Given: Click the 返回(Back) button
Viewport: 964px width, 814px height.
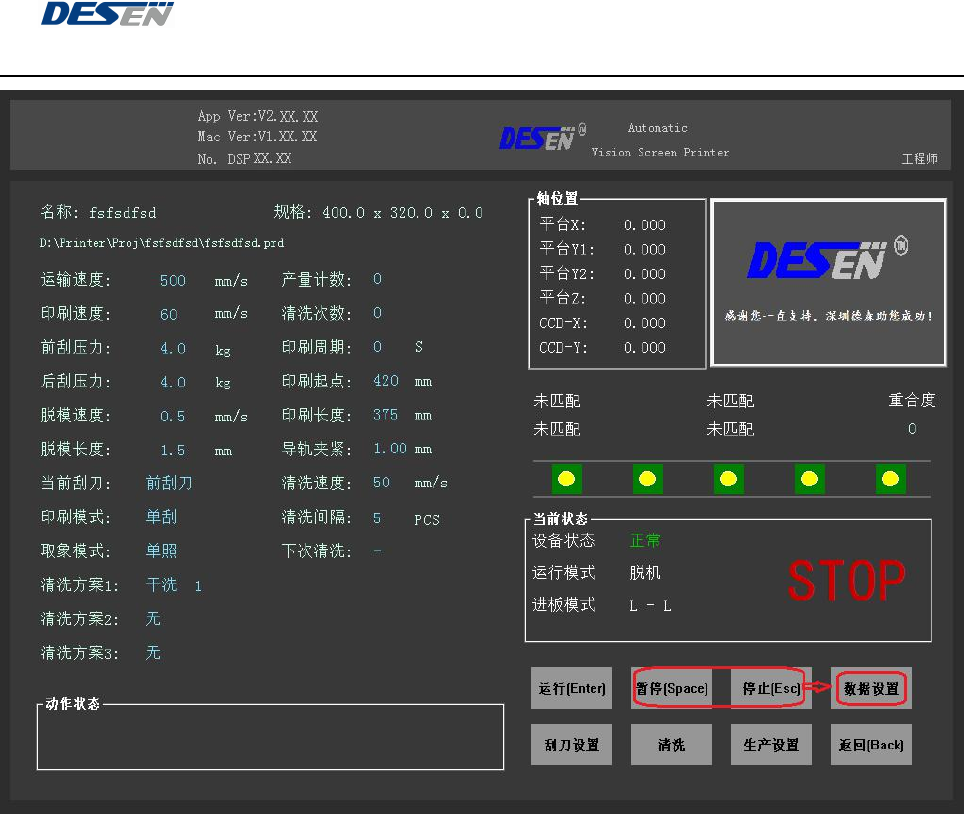Looking at the screenshot, I should (871, 745).
